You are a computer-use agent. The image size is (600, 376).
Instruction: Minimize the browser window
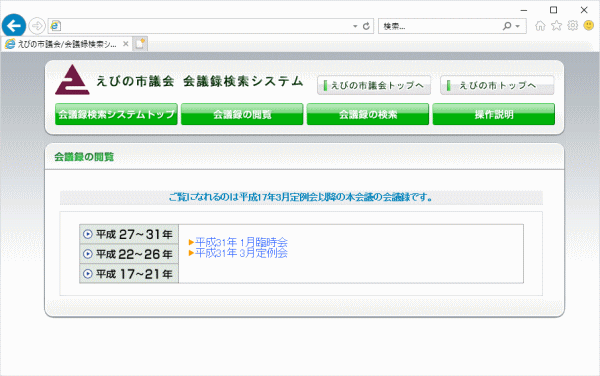point(524,10)
